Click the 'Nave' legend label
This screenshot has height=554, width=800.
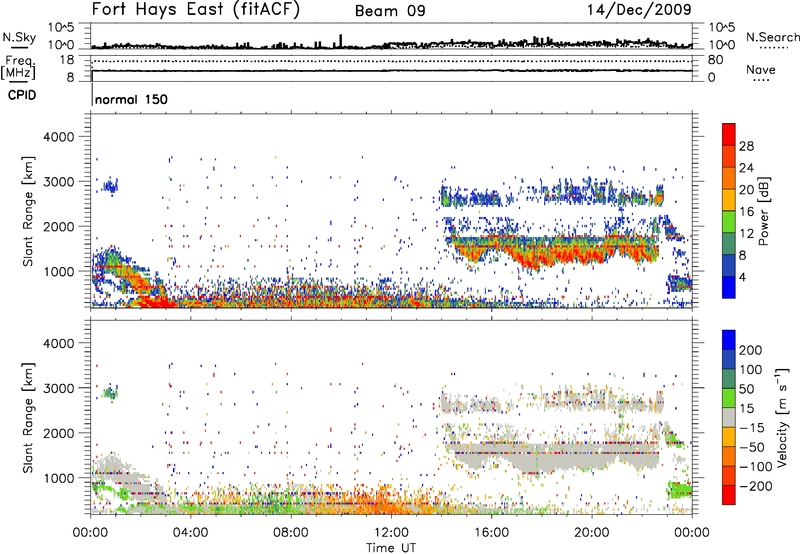(x=760, y=69)
